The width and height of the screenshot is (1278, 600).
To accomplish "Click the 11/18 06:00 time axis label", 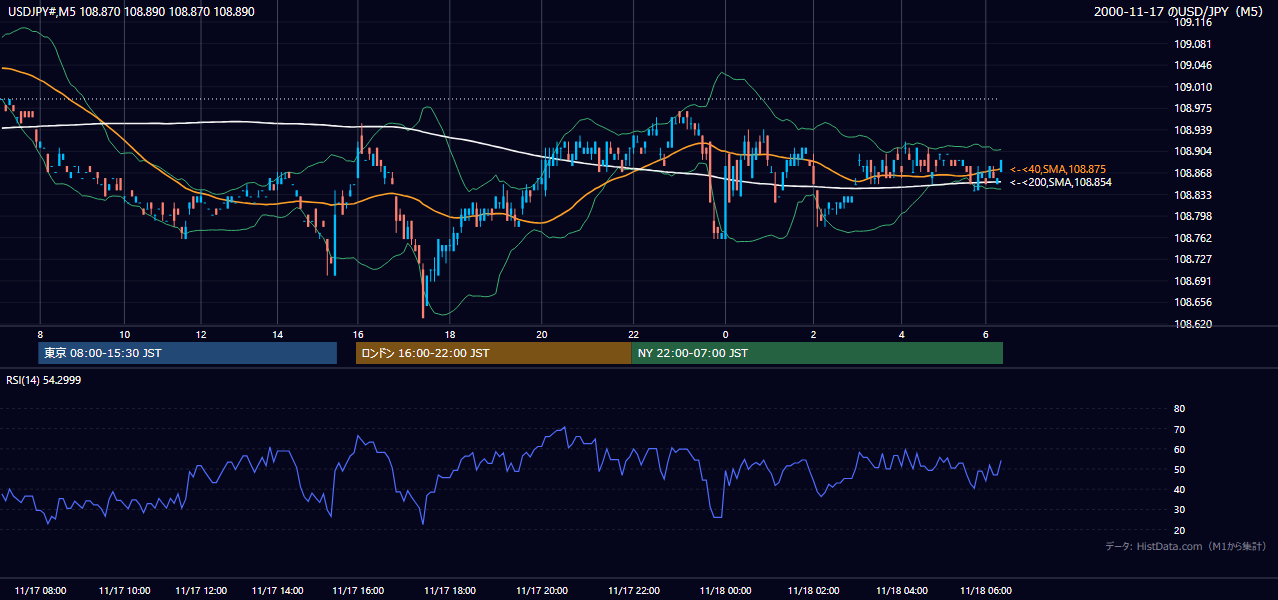I will pos(987,591).
